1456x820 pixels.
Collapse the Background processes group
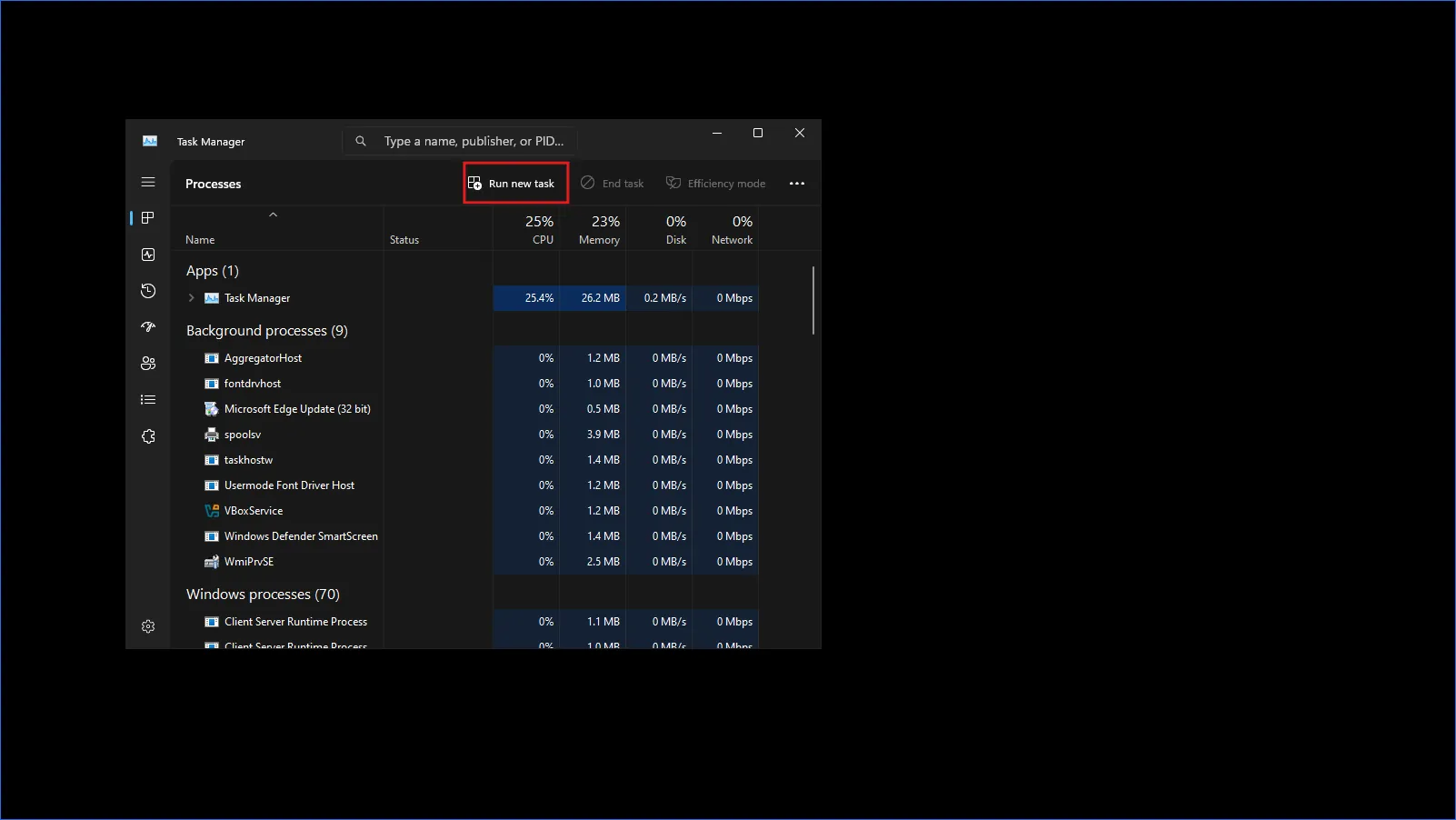click(x=266, y=330)
